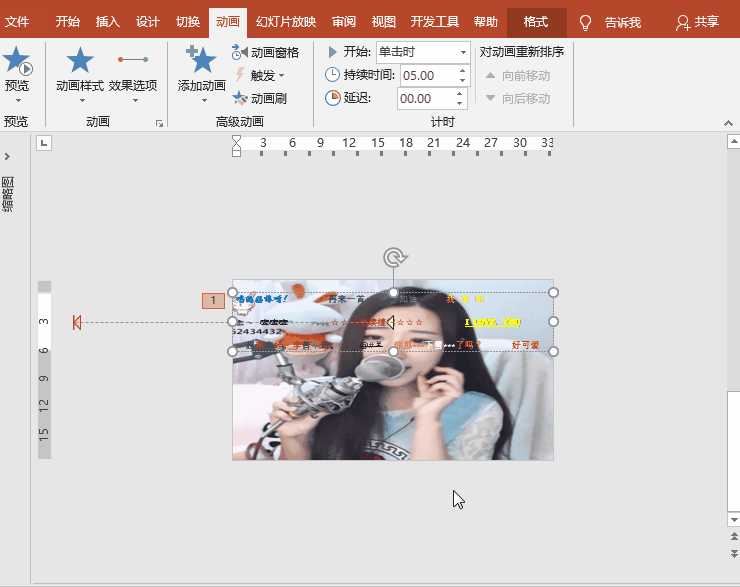740x587 pixels.
Task: Expand the Preview (预览) dropdown arrow
Action: 18,101
